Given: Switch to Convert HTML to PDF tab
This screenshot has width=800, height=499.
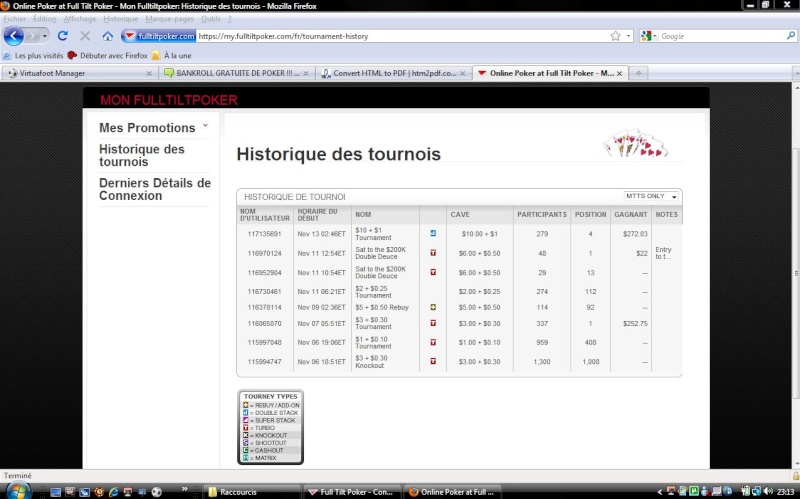Looking at the screenshot, I should (x=393, y=73).
